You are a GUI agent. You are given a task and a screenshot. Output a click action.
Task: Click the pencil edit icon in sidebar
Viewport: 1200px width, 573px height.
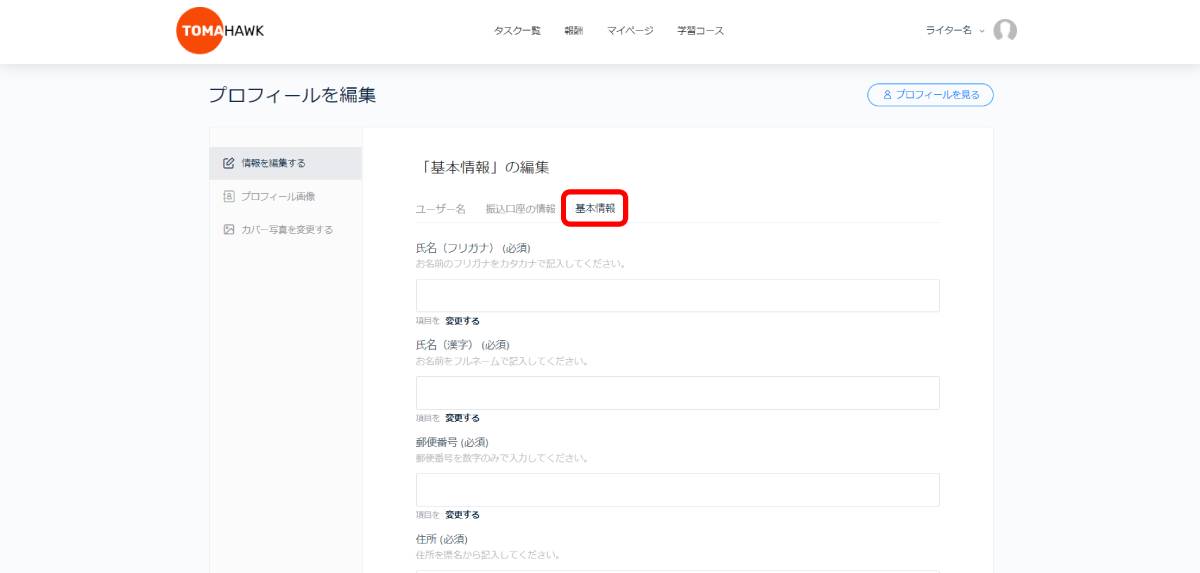click(229, 163)
